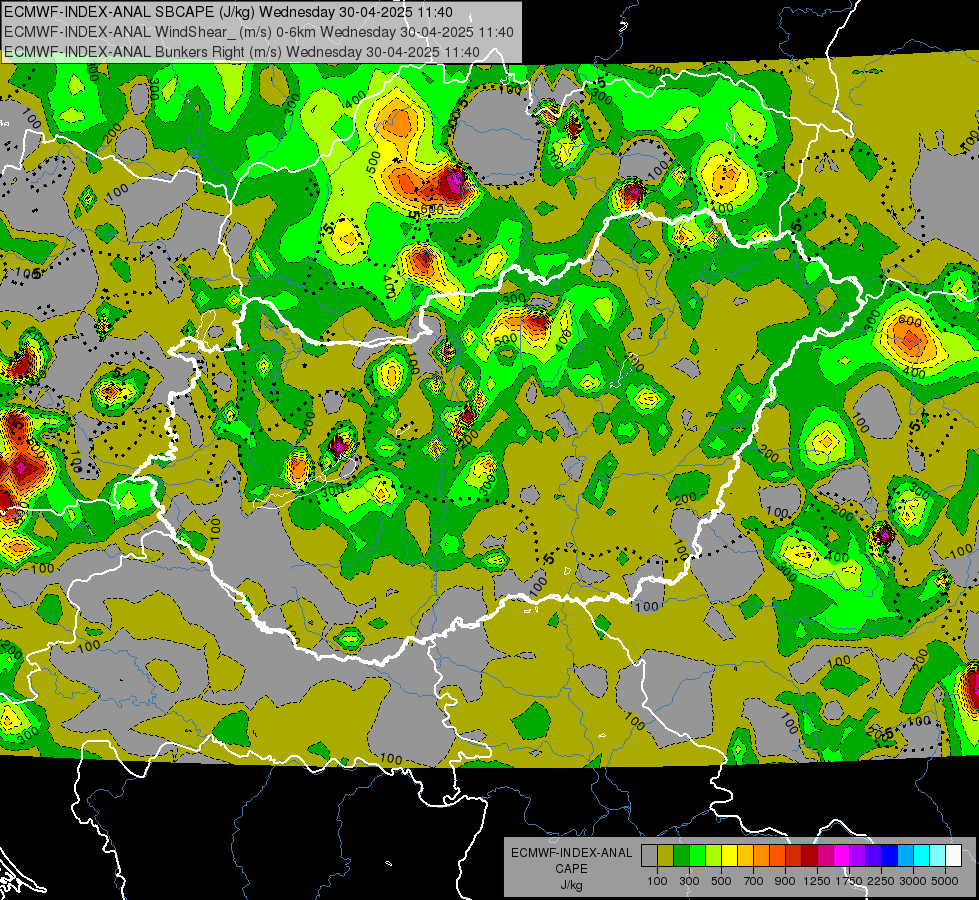Click the grey legend swatch below 100
This screenshot has height=900, width=979.
click(649, 856)
